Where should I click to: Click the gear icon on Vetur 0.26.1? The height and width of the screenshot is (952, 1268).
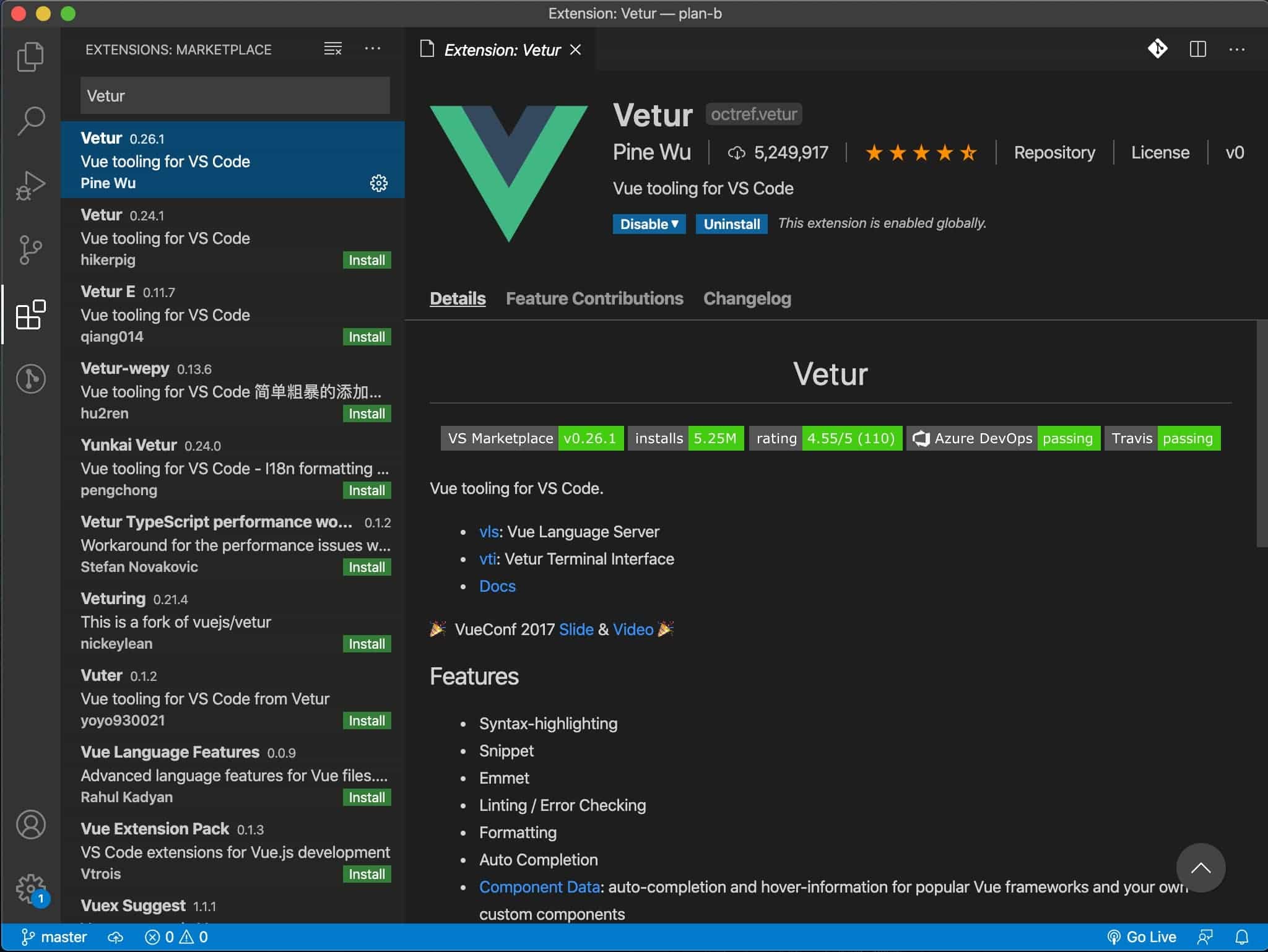pos(378,183)
